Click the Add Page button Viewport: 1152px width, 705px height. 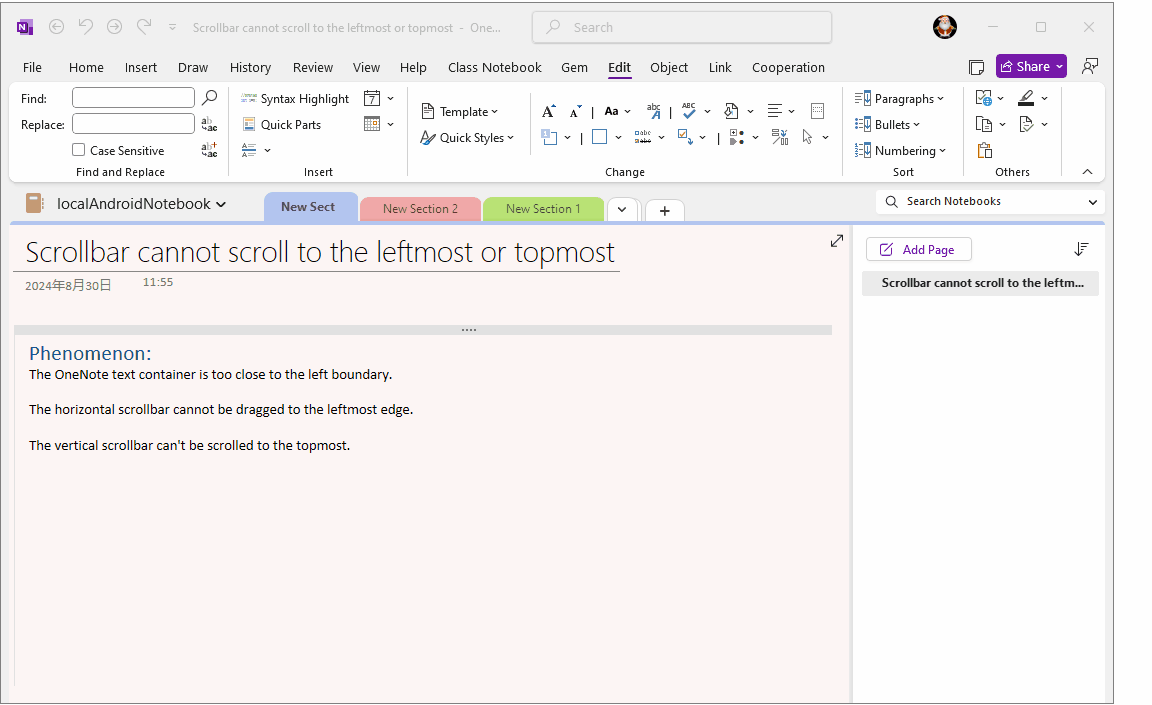coord(918,250)
